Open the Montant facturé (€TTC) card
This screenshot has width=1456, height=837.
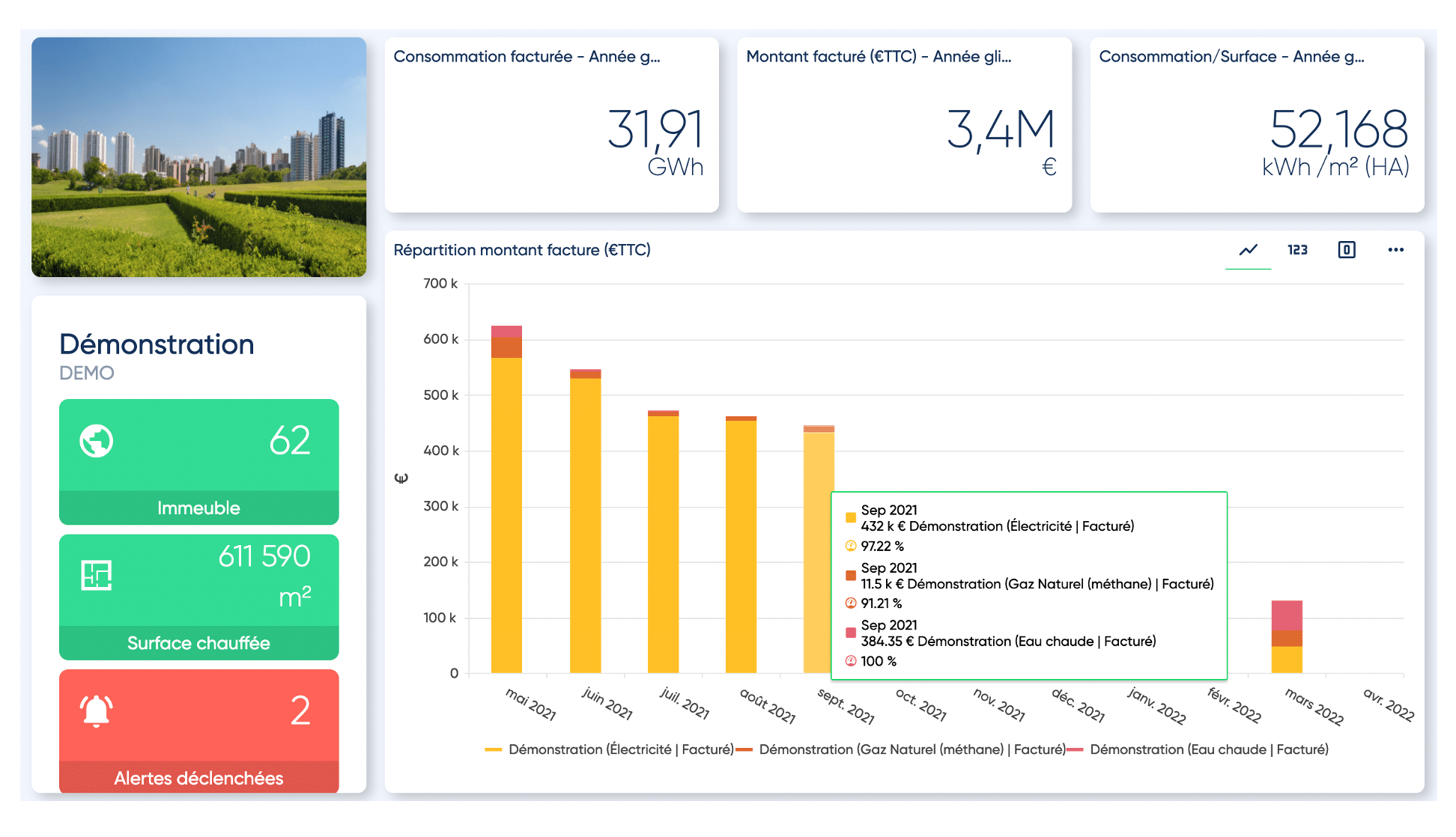tap(904, 125)
